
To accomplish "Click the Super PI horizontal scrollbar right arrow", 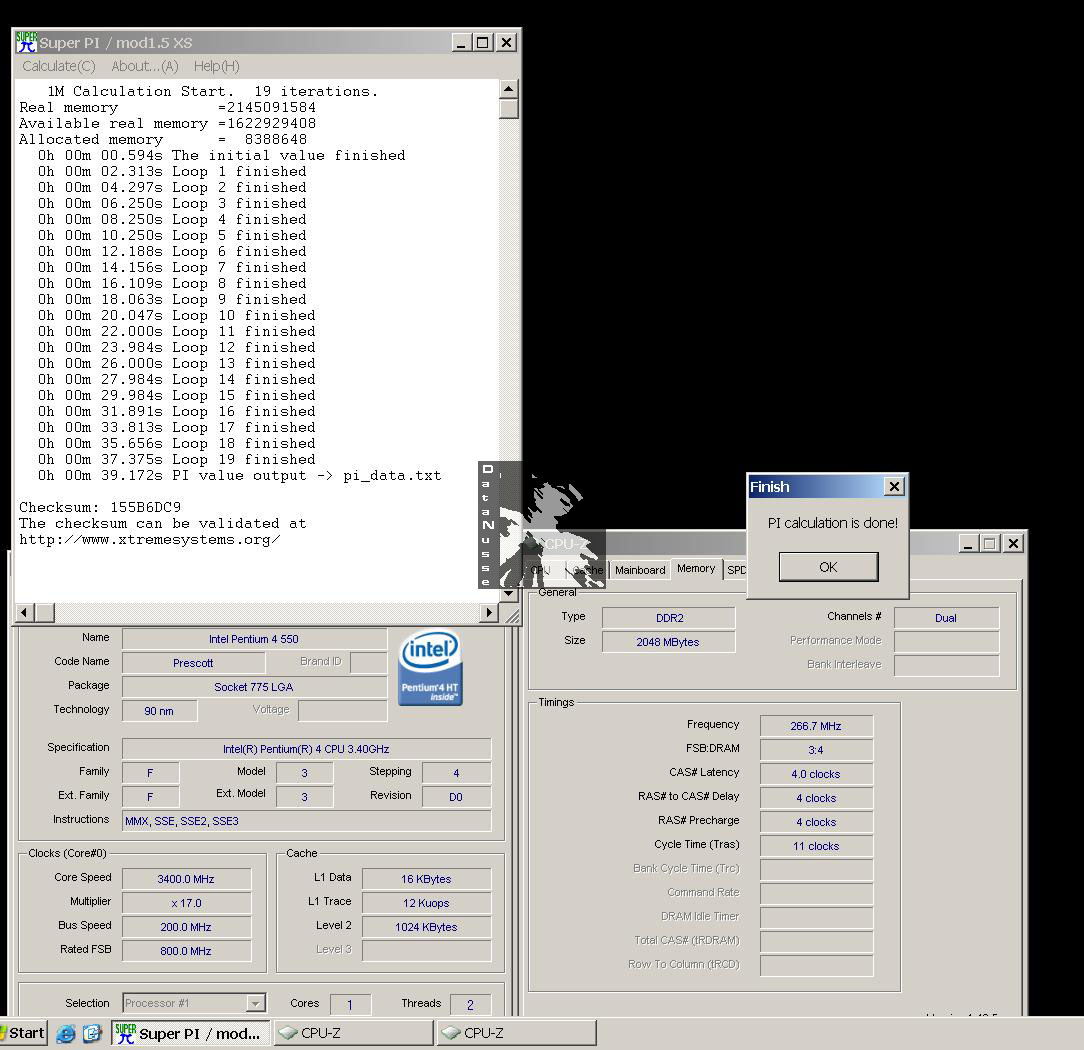I will coord(489,612).
